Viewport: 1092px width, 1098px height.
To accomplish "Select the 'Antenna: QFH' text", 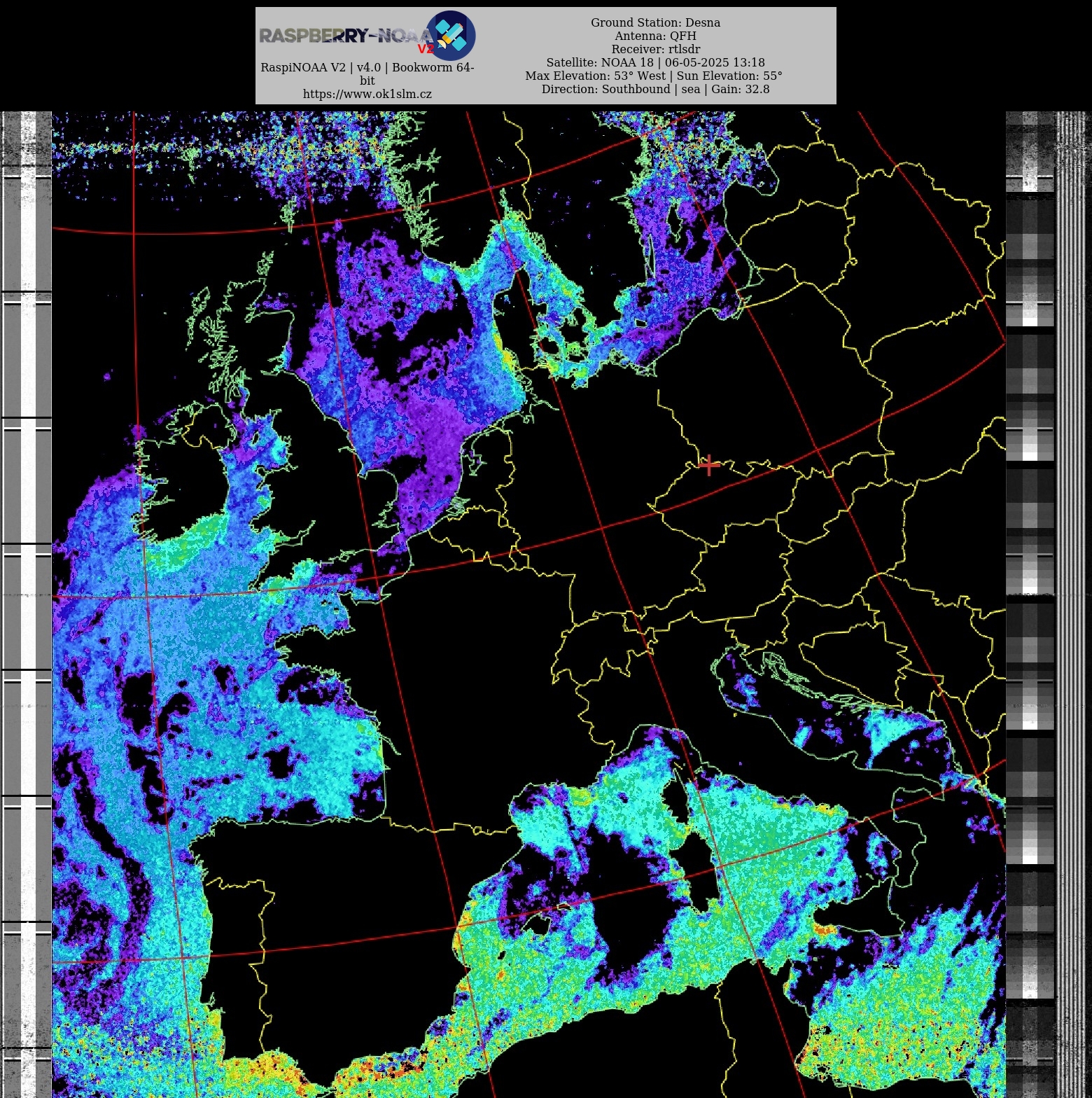I will coord(655,36).
